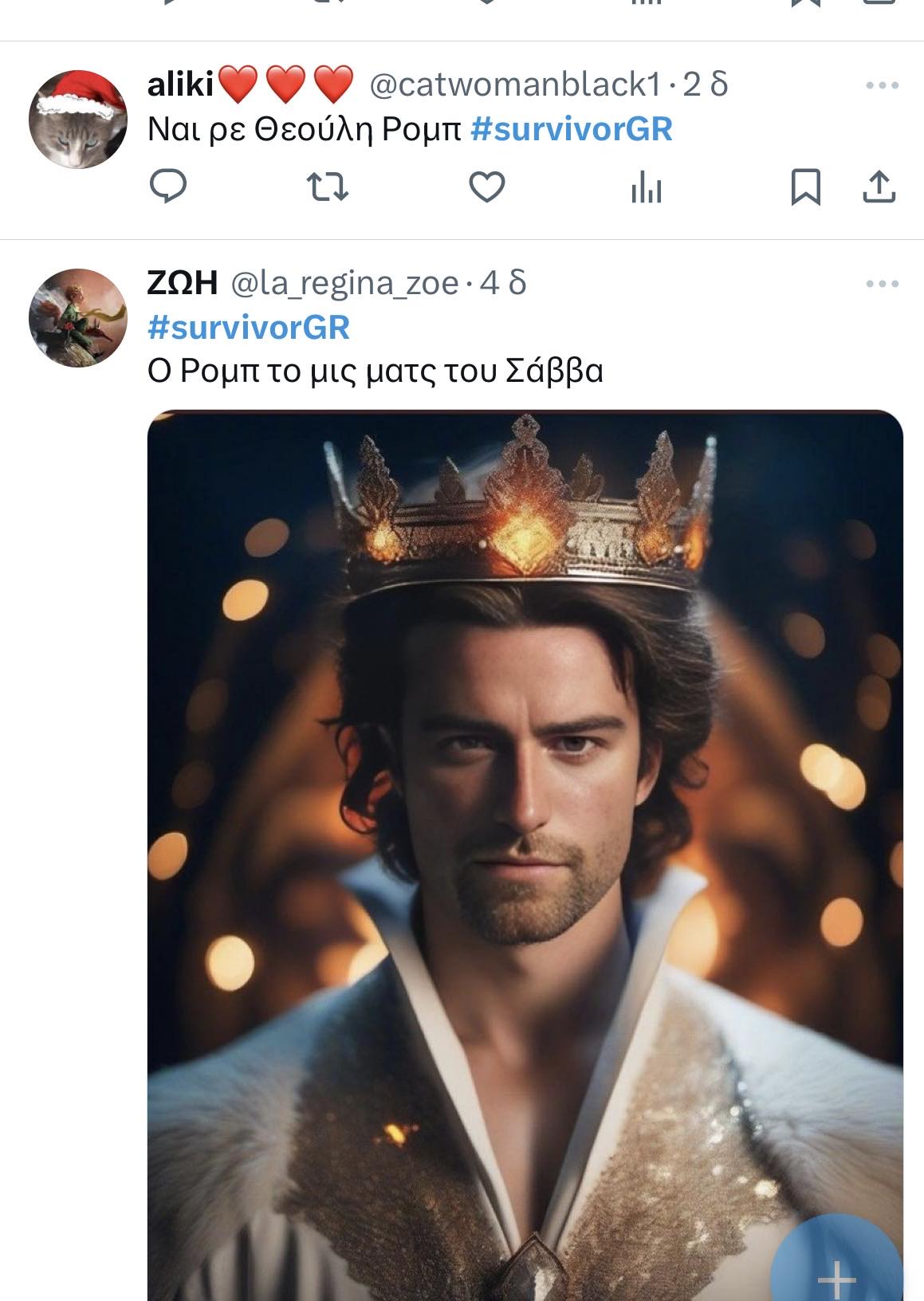Viewport: 924px width, 1301px height.
Task: Retweet aliki's post about Ρομπ
Action: click(x=328, y=187)
